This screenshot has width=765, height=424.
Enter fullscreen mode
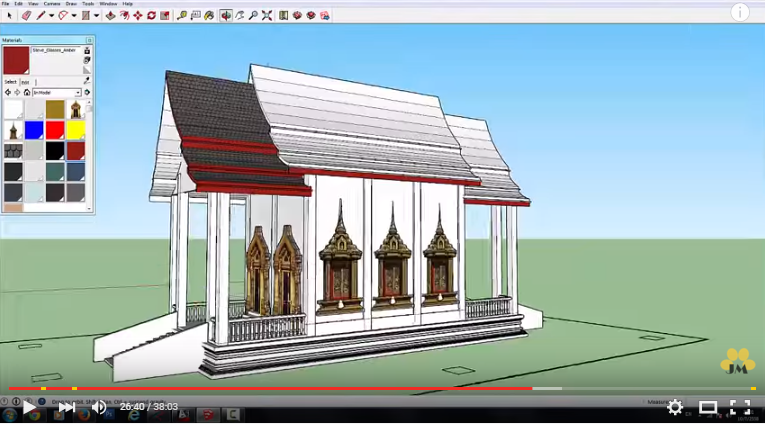(x=740, y=406)
